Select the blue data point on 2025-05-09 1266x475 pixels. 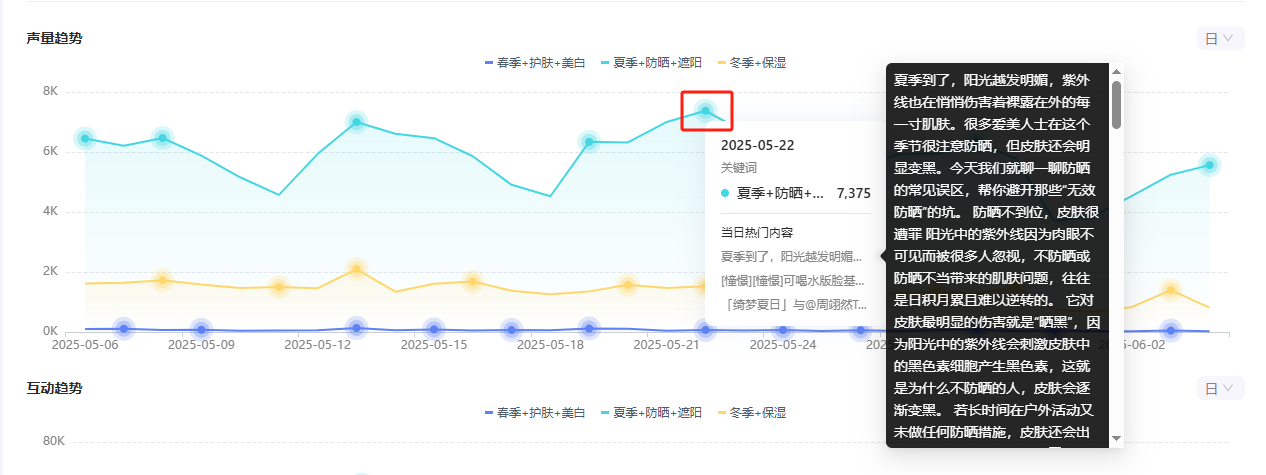coord(201,329)
